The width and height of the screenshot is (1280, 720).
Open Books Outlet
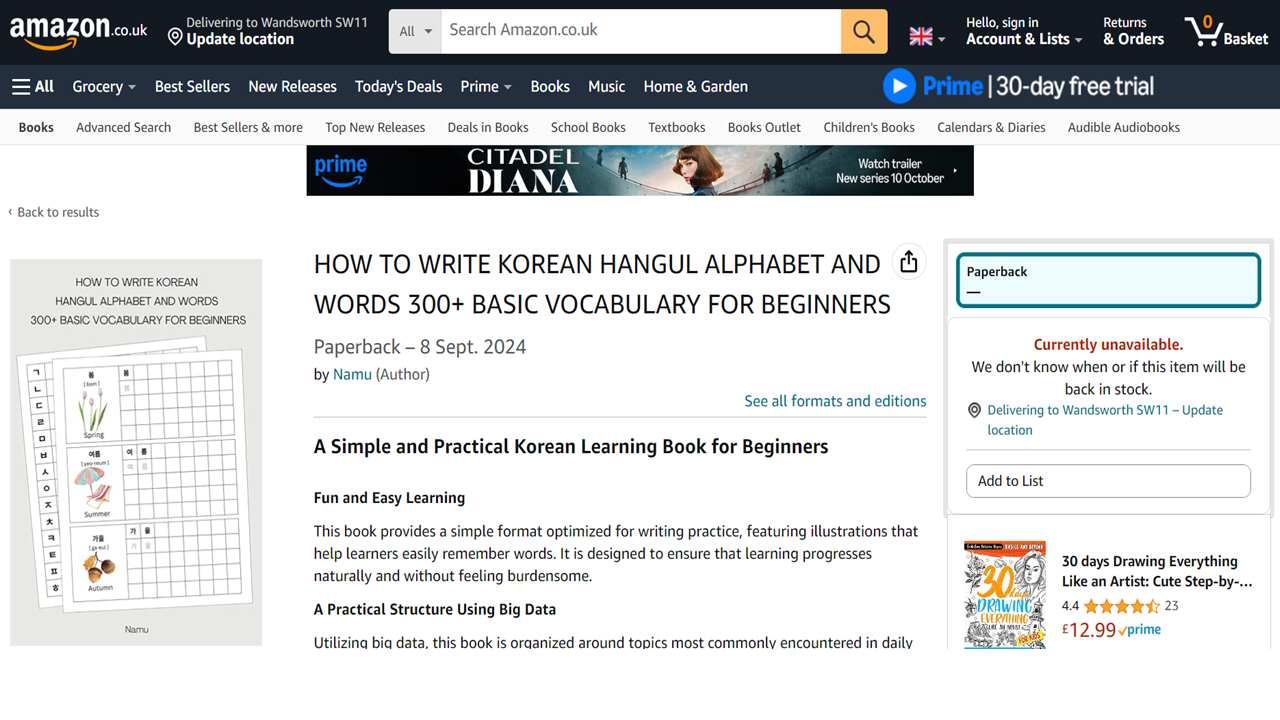point(764,127)
